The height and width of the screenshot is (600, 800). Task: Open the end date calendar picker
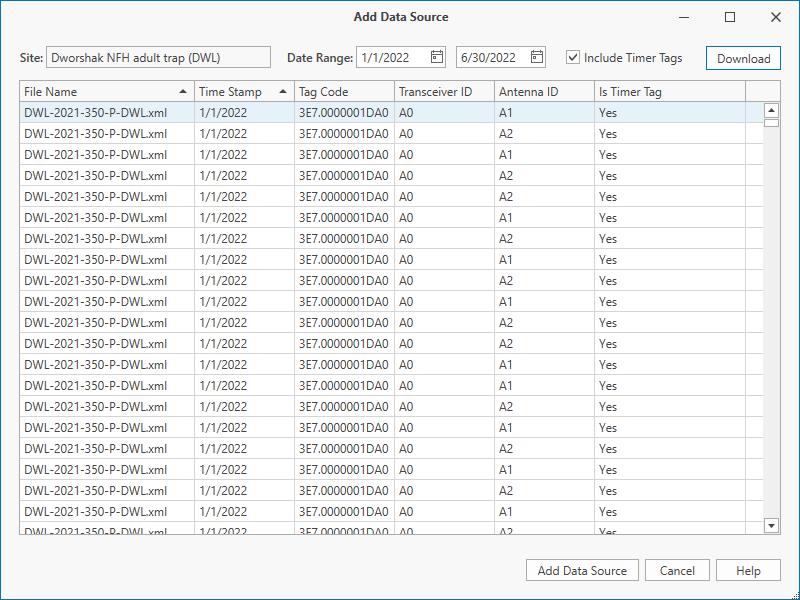[537, 57]
